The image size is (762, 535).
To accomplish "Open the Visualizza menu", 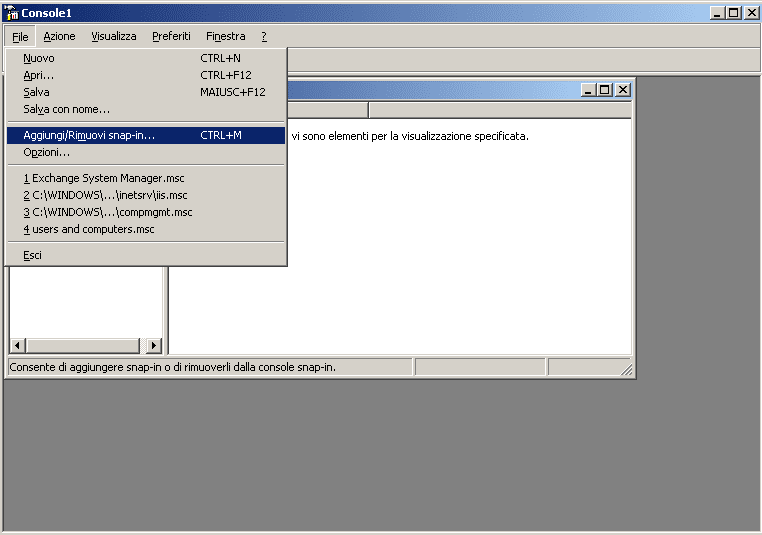I will (x=114, y=36).
